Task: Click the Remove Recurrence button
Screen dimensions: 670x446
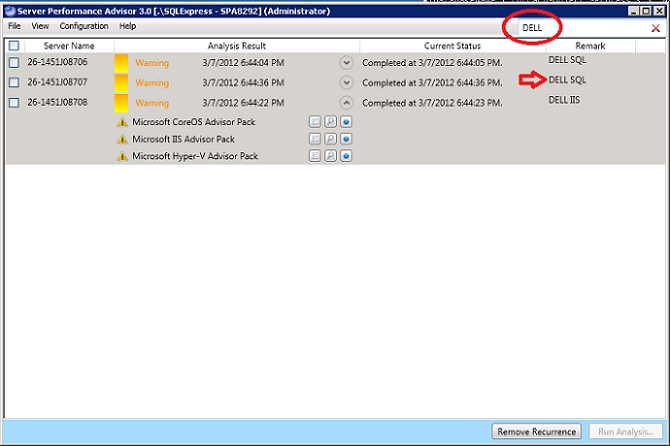Action: [x=537, y=431]
